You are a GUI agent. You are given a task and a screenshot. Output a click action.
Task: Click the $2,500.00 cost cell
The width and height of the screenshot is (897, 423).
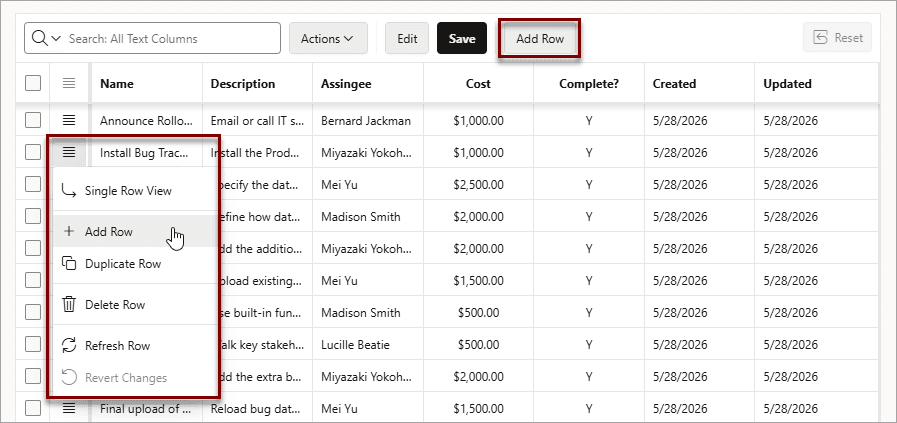tap(478, 185)
